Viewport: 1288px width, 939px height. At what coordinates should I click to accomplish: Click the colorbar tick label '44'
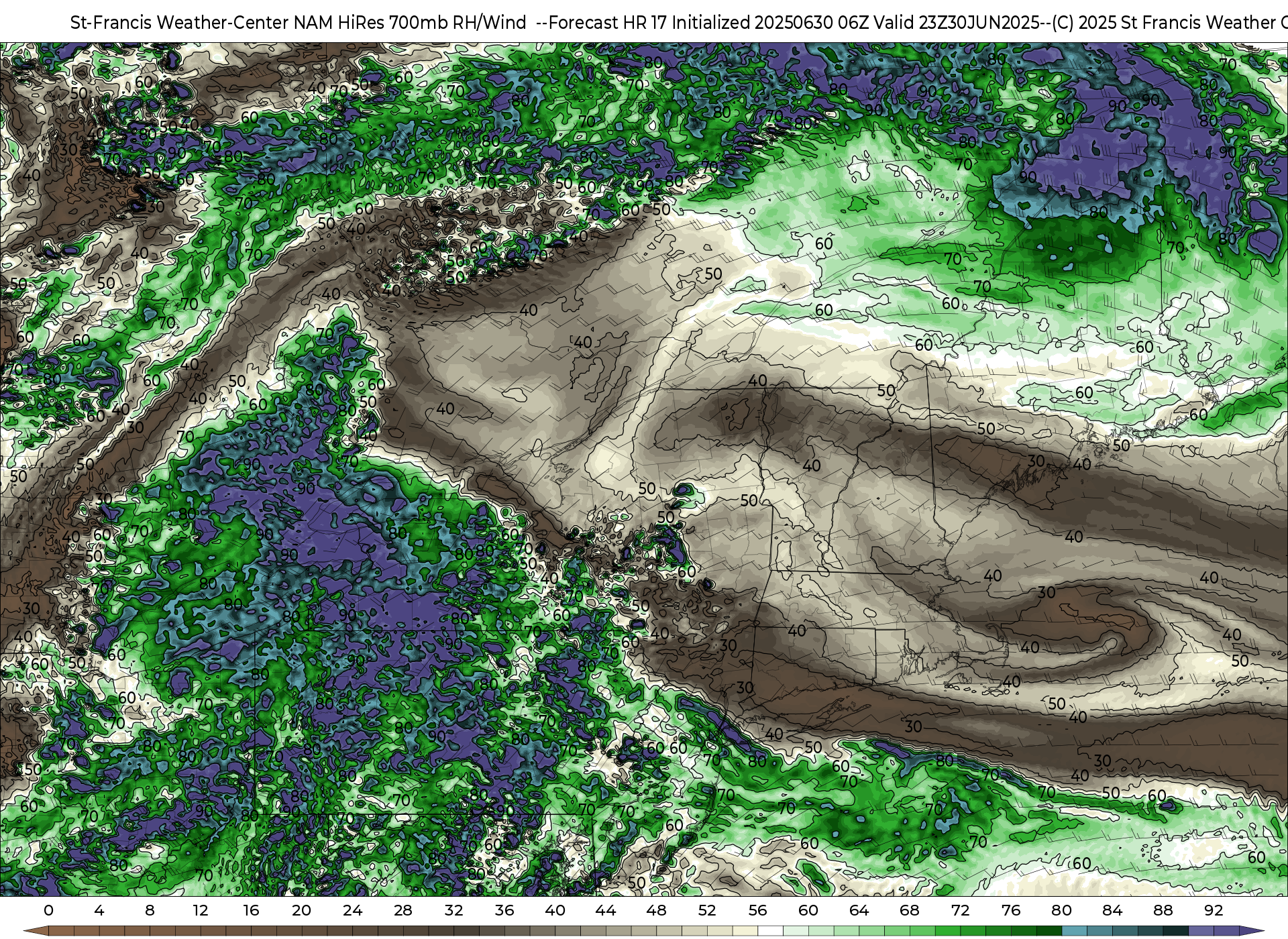pos(606,910)
